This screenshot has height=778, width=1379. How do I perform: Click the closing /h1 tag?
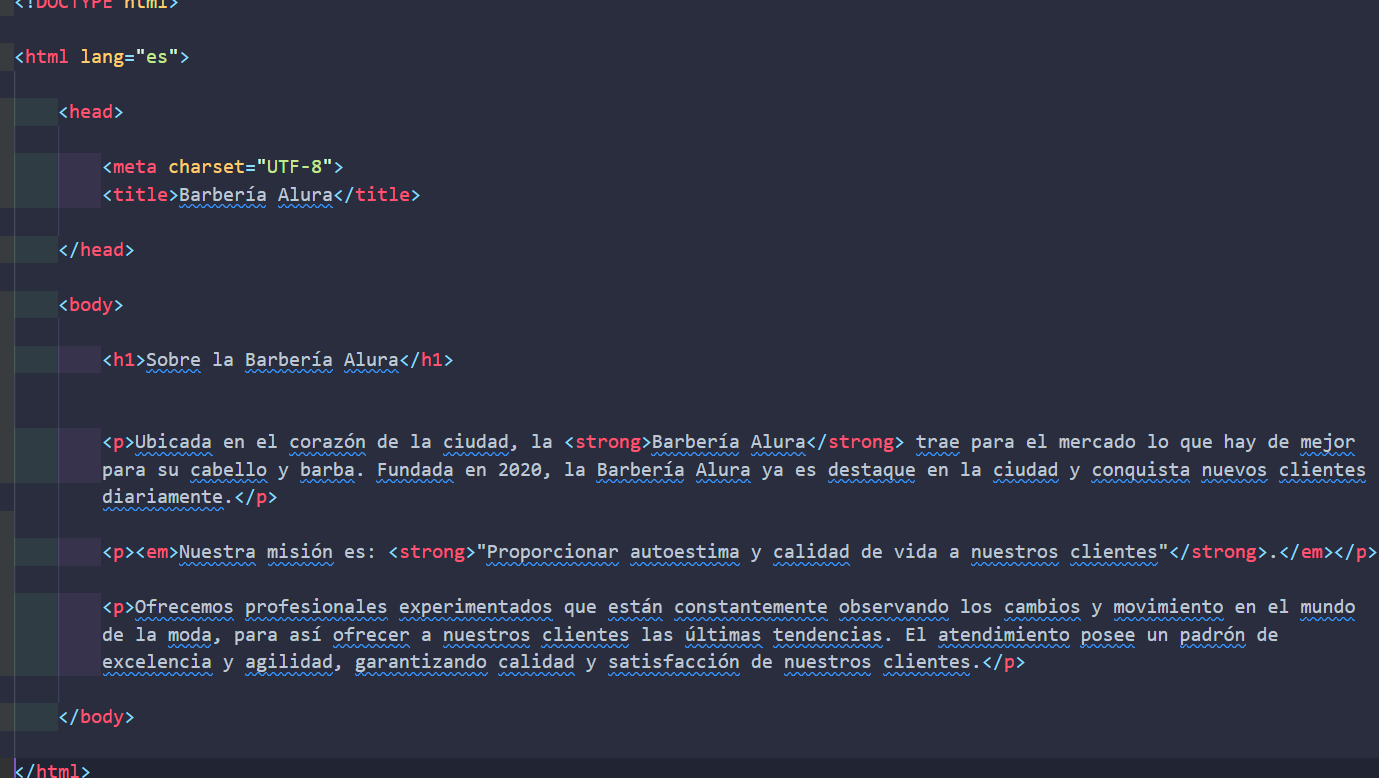(426, 360)
